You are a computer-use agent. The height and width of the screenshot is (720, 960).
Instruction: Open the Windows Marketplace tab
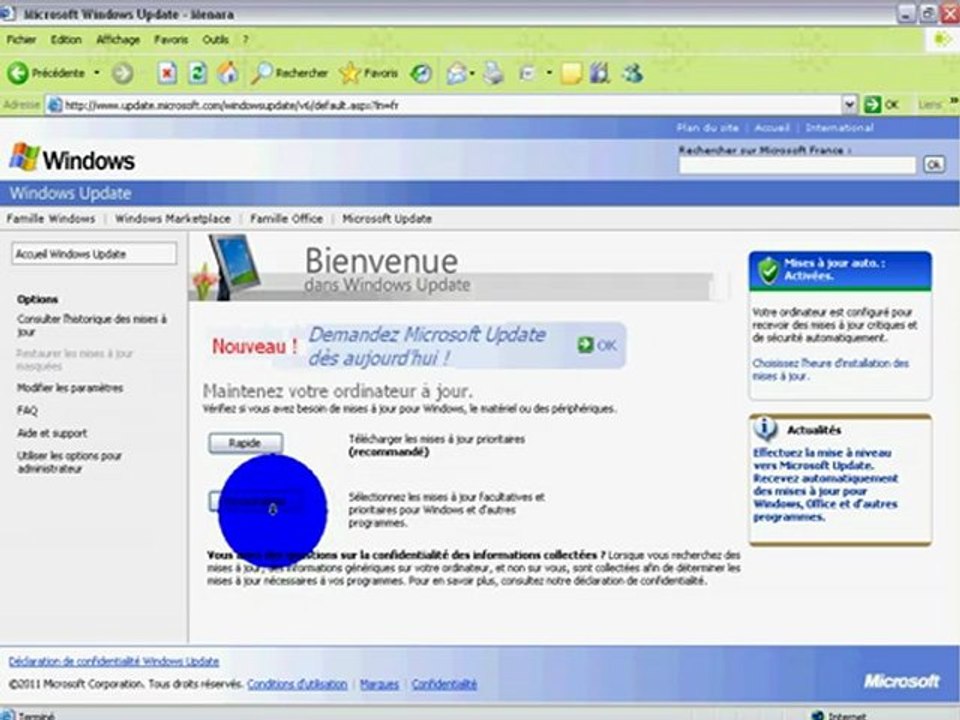(173, 219)
